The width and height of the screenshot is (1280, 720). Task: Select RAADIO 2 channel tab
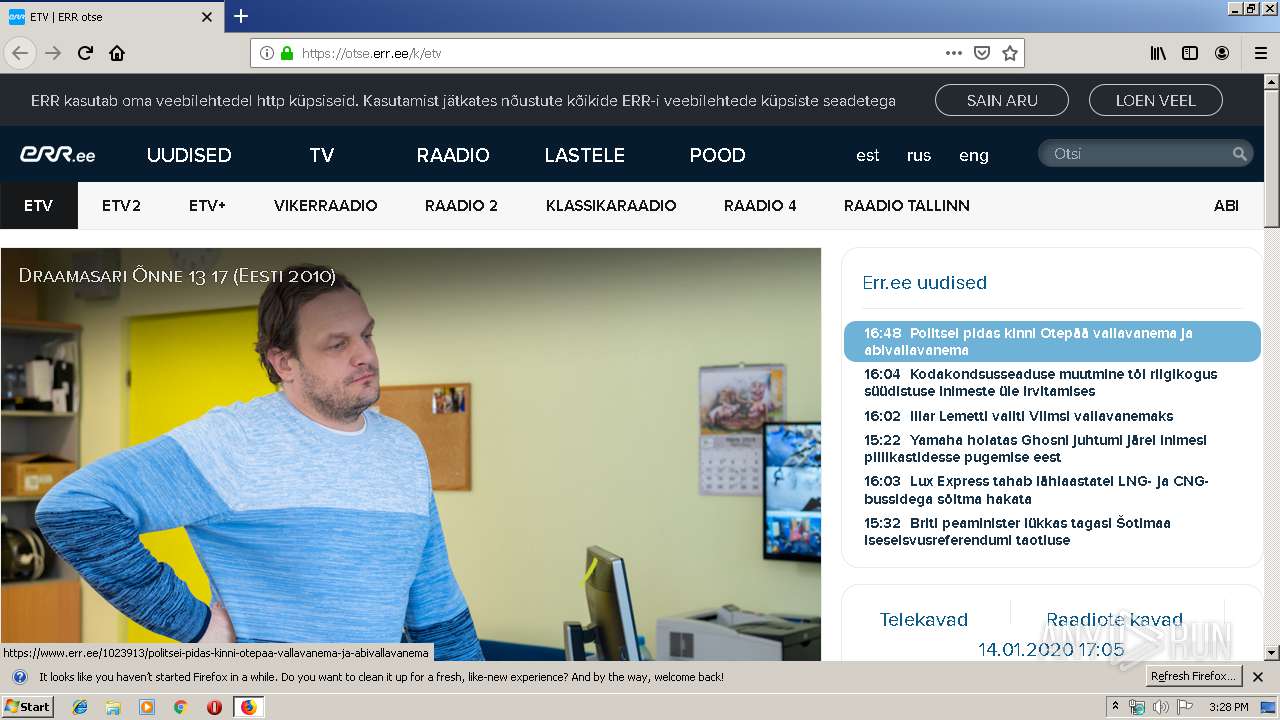coord(461,206)
